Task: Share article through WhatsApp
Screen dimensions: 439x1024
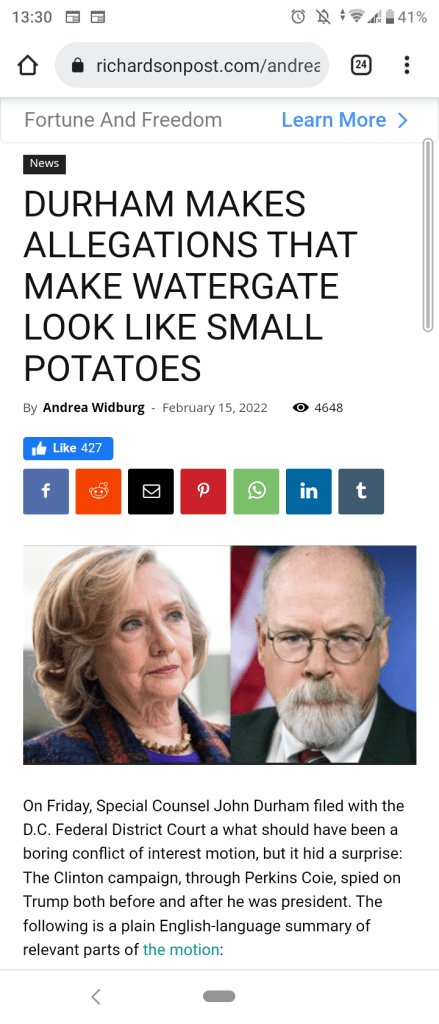Action: coord(256,491)
